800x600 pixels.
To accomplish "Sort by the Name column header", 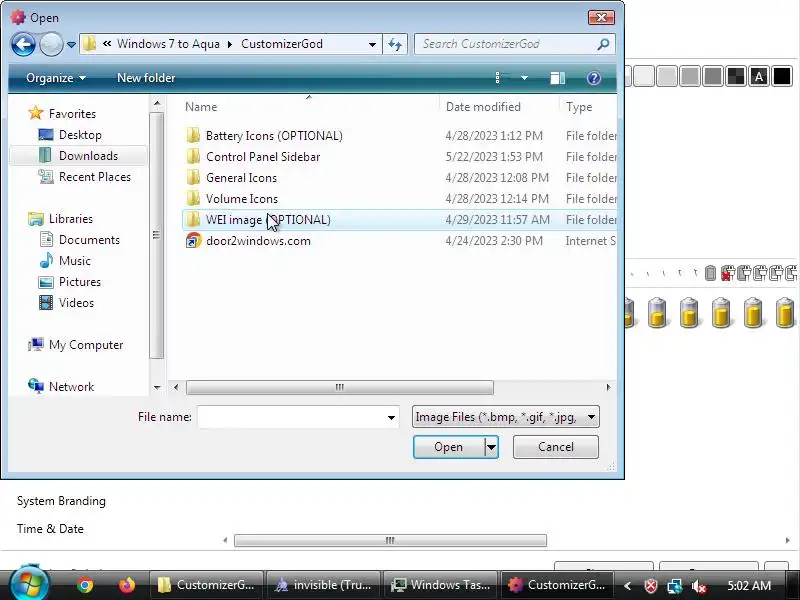I will point(201,107).
